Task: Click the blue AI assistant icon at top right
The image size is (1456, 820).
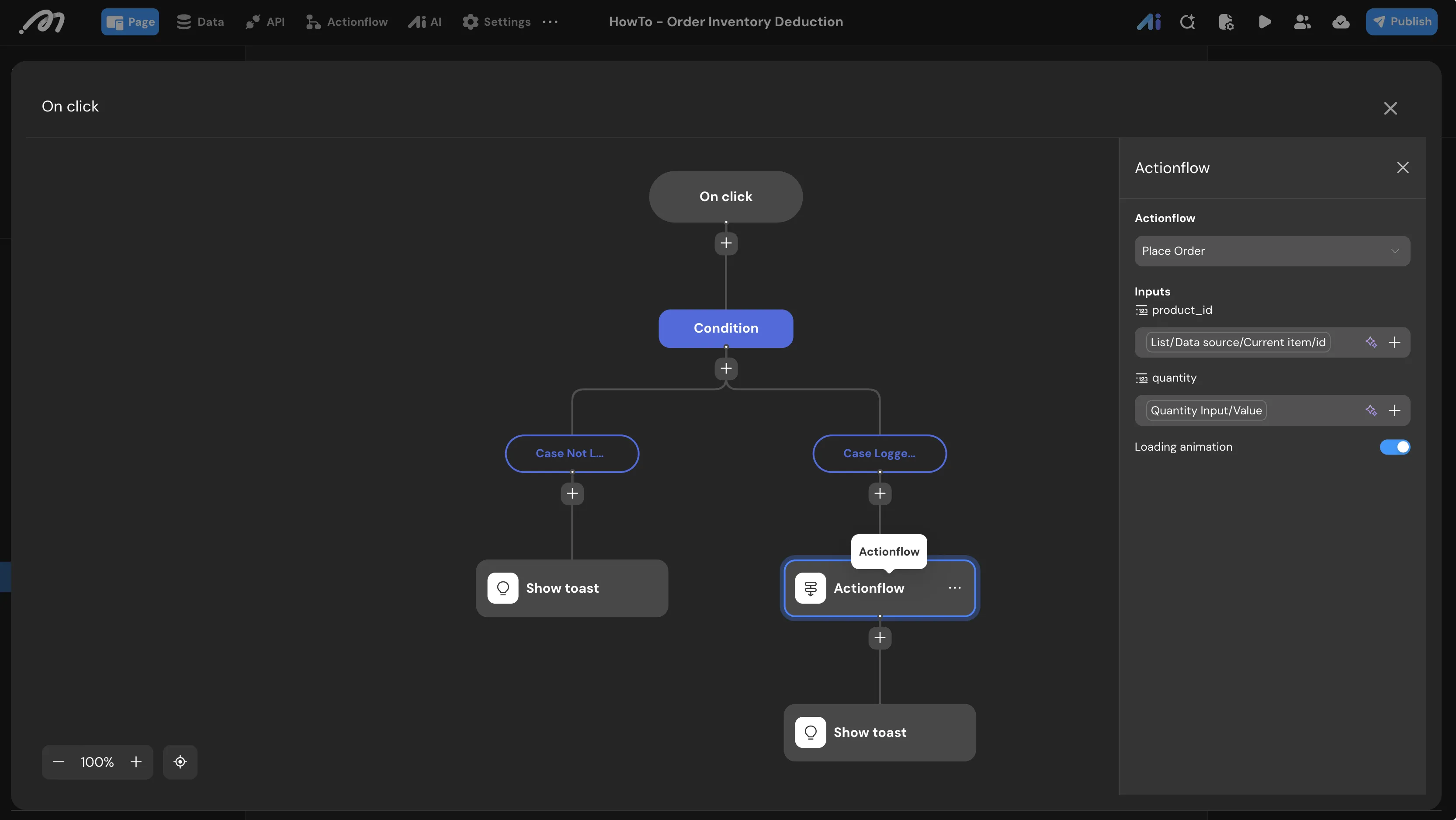Action: tap(1148, 22)
